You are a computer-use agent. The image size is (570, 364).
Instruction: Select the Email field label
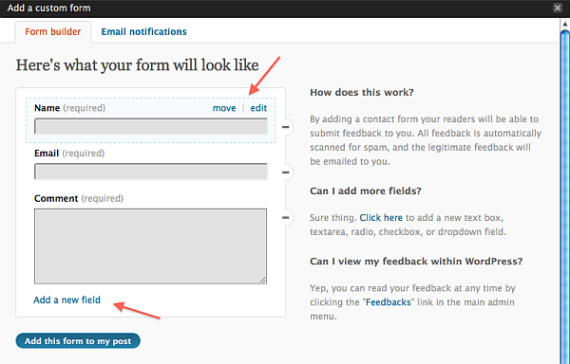pyautogui.click(x=47, y=153)
